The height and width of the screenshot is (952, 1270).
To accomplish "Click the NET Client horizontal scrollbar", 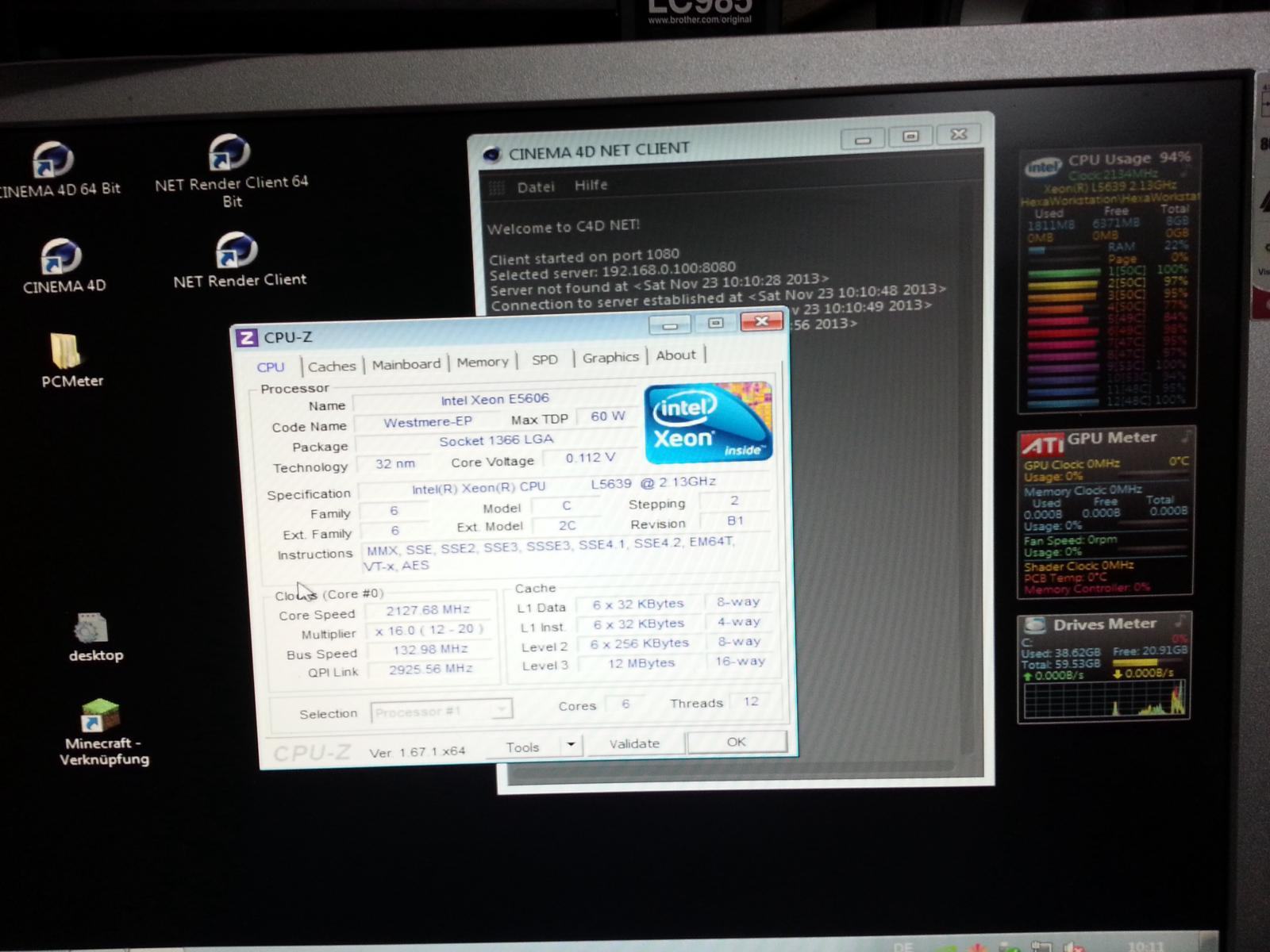I will coord(730,768).
